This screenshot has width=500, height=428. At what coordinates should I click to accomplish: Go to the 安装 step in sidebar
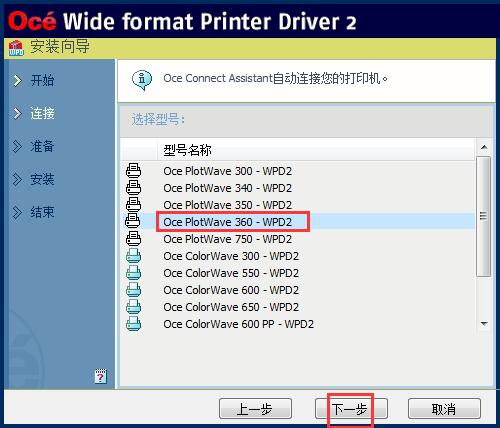(42, 179)
